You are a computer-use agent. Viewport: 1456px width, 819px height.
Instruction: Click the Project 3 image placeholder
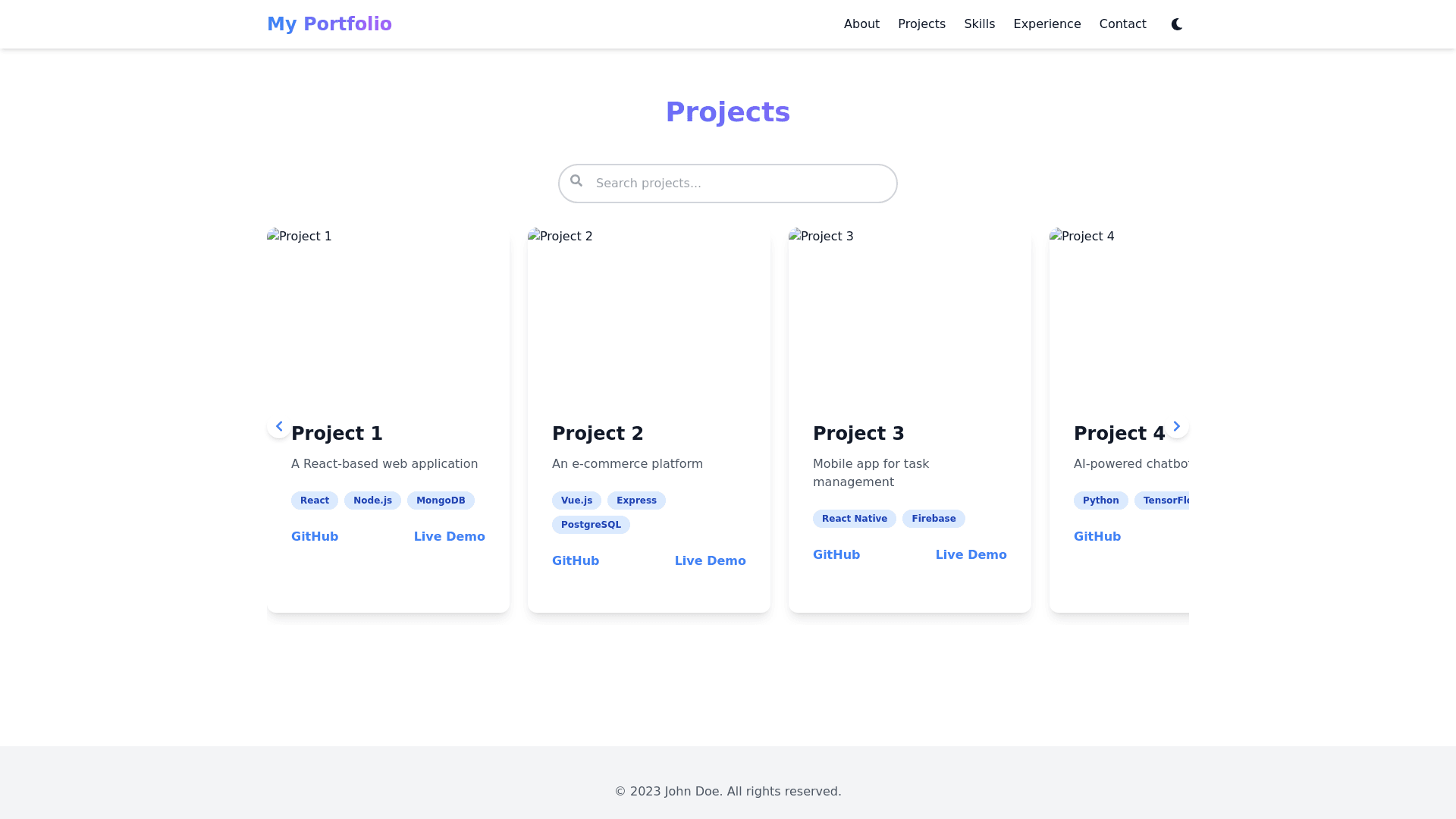pyautogui.click(x=909, y=318)
